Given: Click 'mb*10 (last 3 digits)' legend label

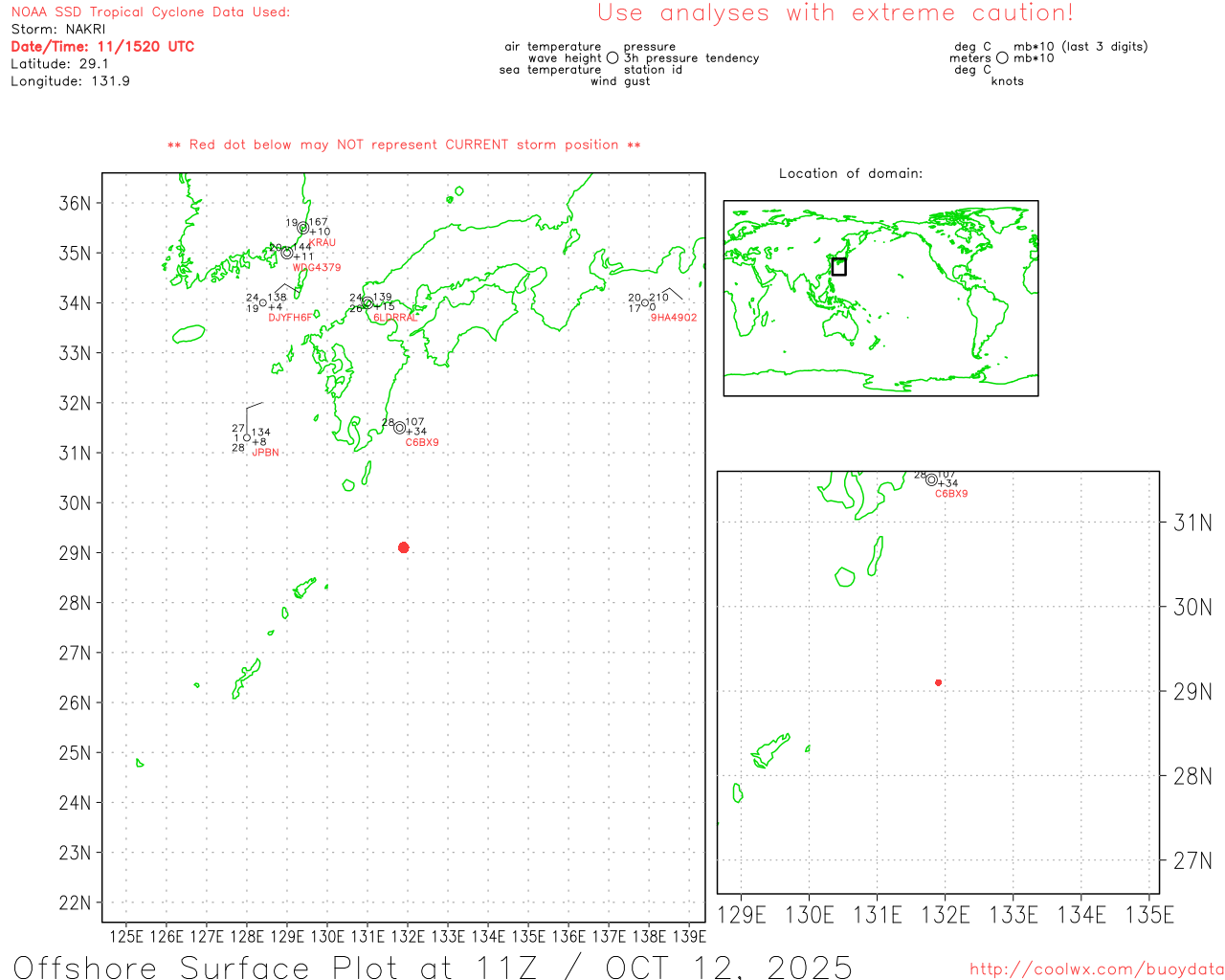Looking at the screenshot, I should point(1080,47).
